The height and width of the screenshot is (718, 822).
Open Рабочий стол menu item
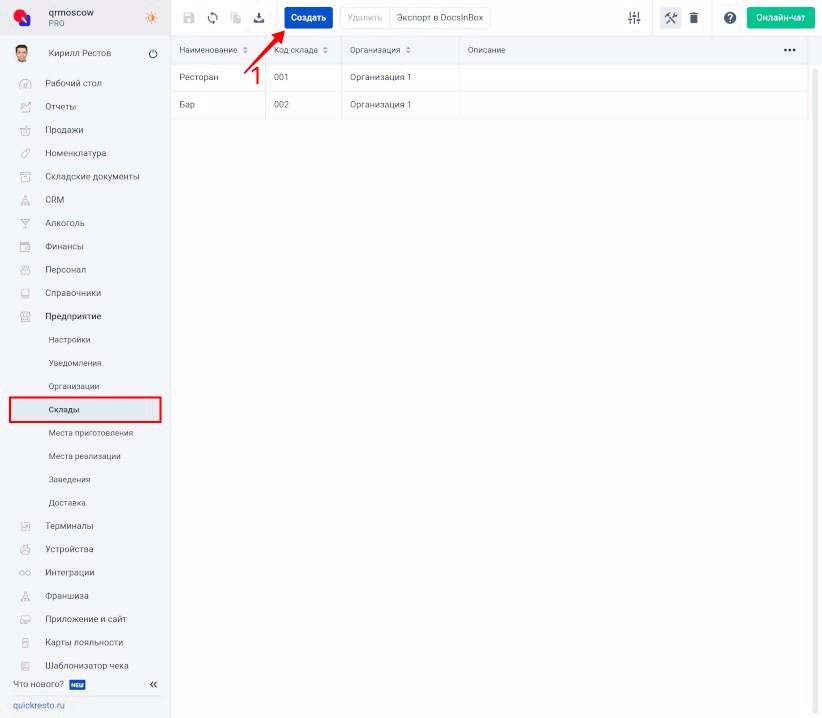pos(73,83)
